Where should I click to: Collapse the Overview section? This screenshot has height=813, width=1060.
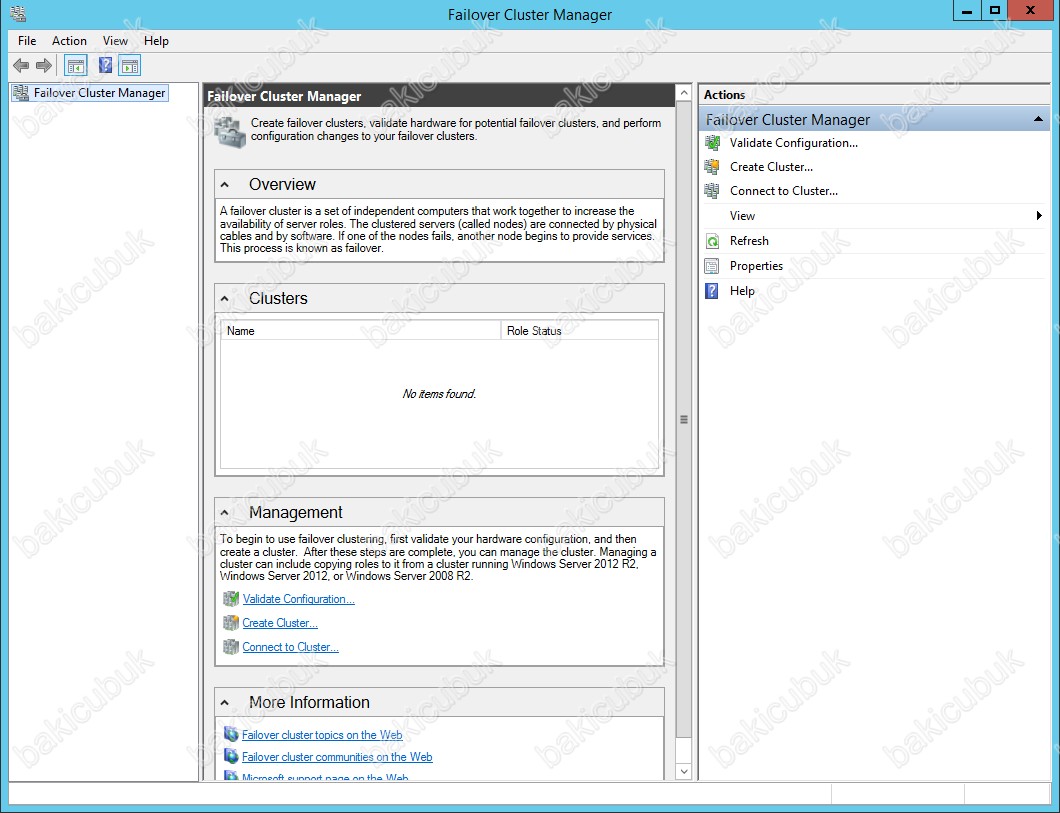point(225,184)
